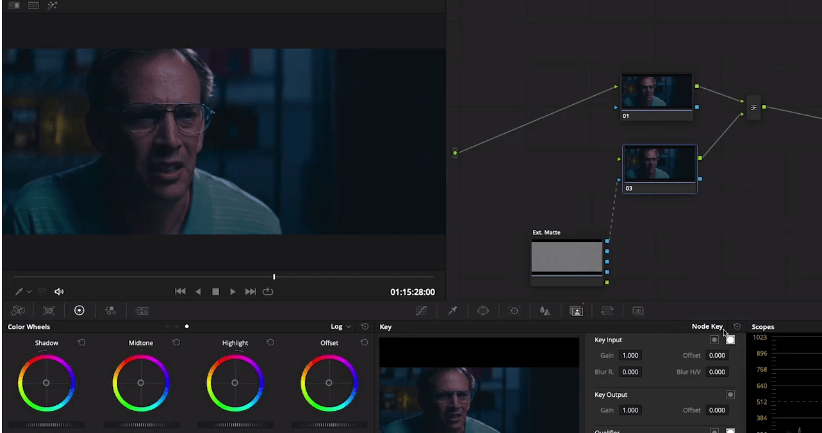Click the Shadow color wheel center
Image resolution: width=822 pixels, height=433 pixels.
(46, 383)
